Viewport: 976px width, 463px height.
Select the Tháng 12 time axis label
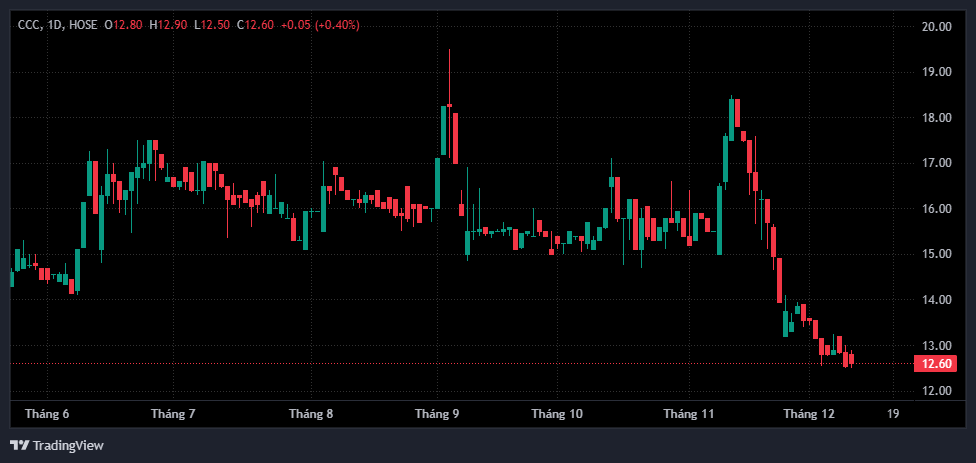809,413
